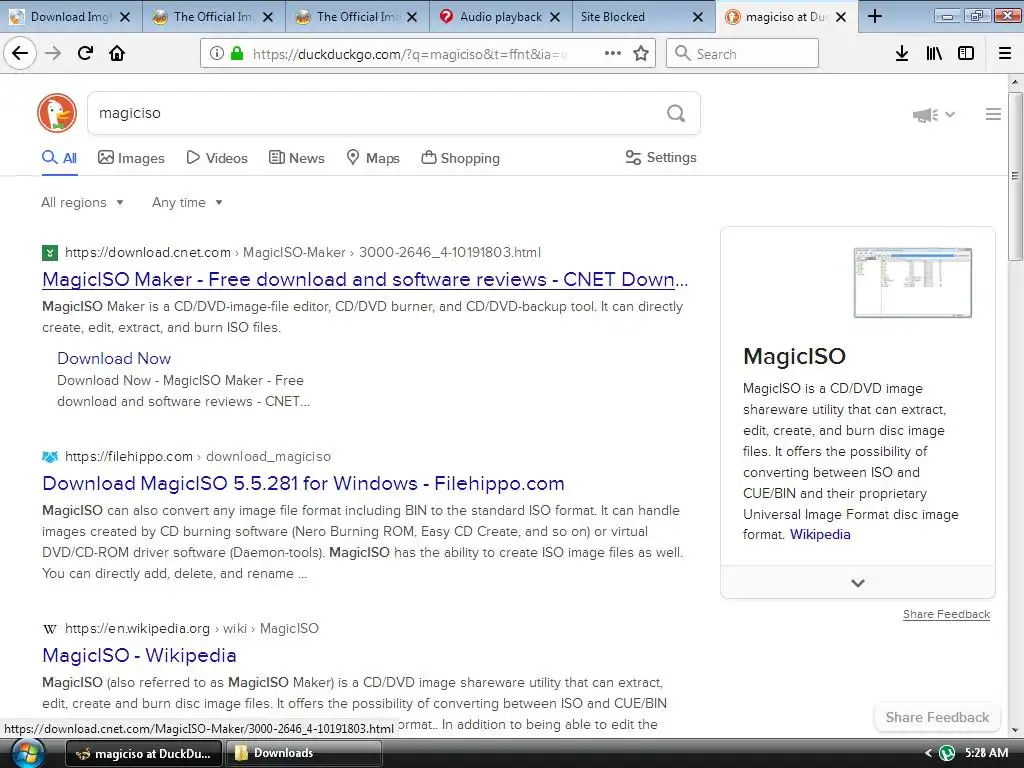This screenshot has height=768, width=1024.
Task: Open the Firefox hamburger menu
Action: [x=1005, y=53]
